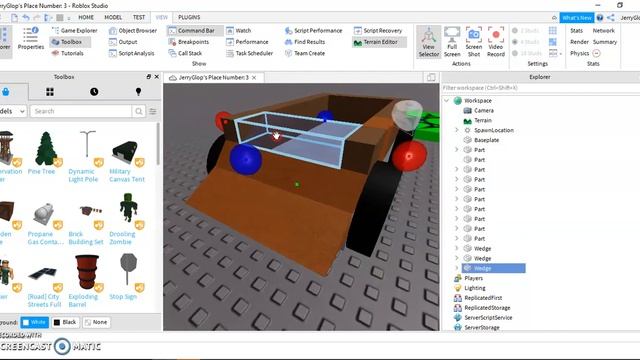Open the Watch window
640x360 pixels.
[238, 31]
